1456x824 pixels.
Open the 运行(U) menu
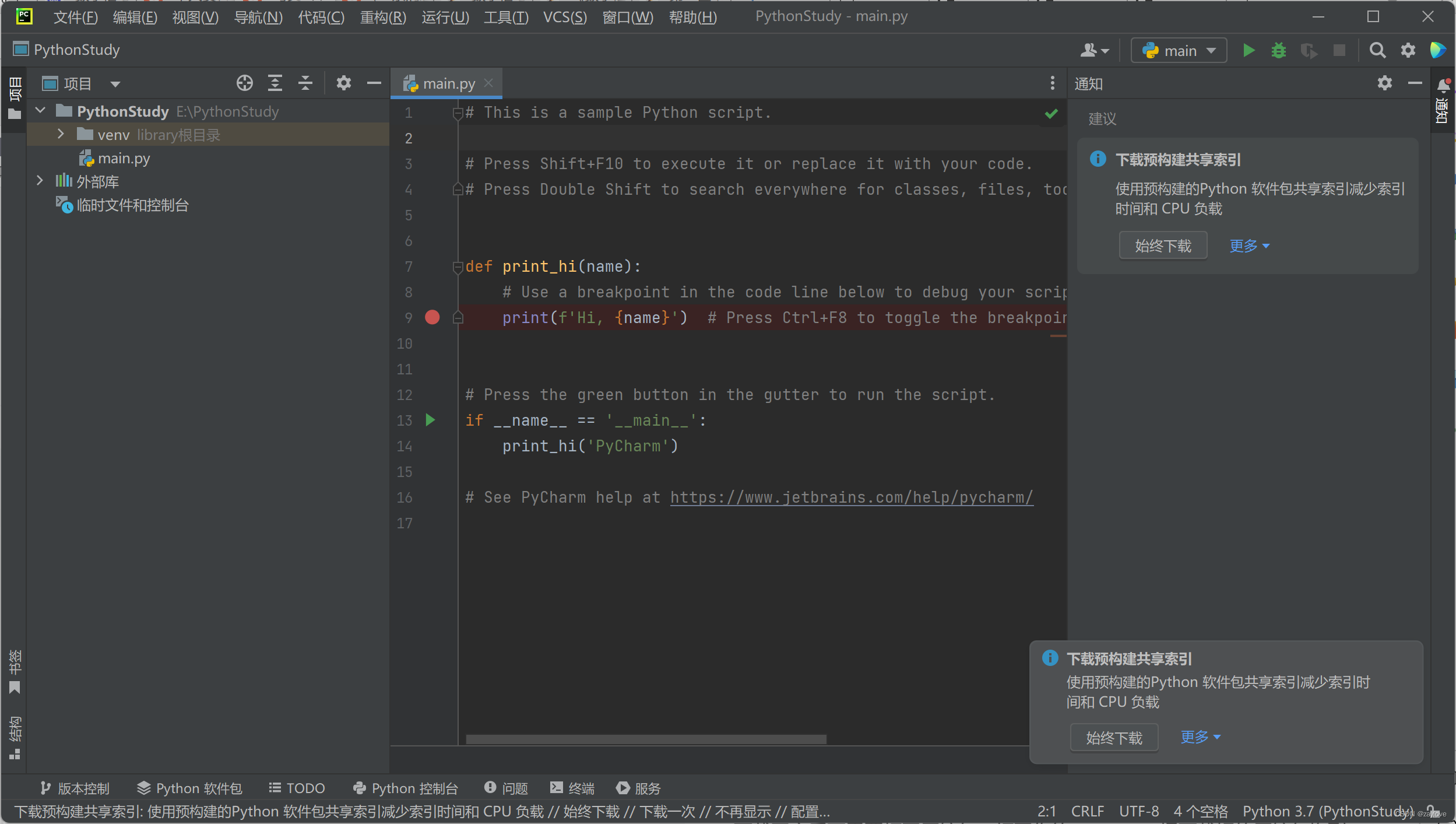pos(445,17)
